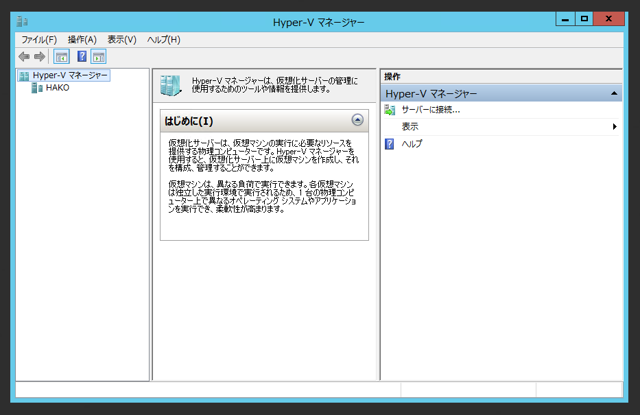Toggle the action pane toolbar icon
Viewport: 640px width, 415px height.
point(98,57)
